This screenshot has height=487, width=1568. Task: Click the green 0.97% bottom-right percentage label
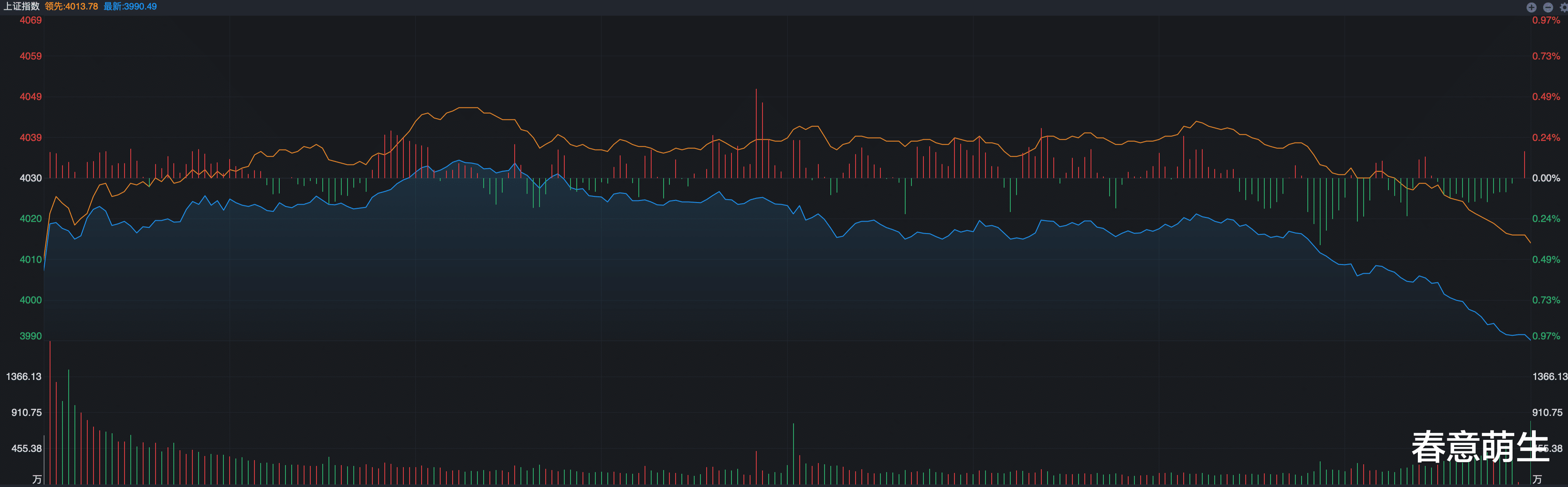coord(1546,336)
